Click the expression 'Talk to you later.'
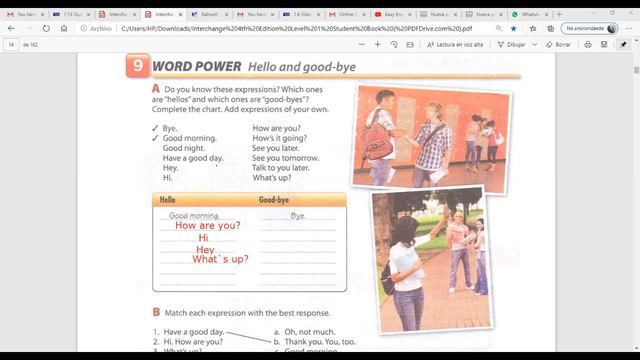Screen dimensions: 640x360 [x=280, y=168]
